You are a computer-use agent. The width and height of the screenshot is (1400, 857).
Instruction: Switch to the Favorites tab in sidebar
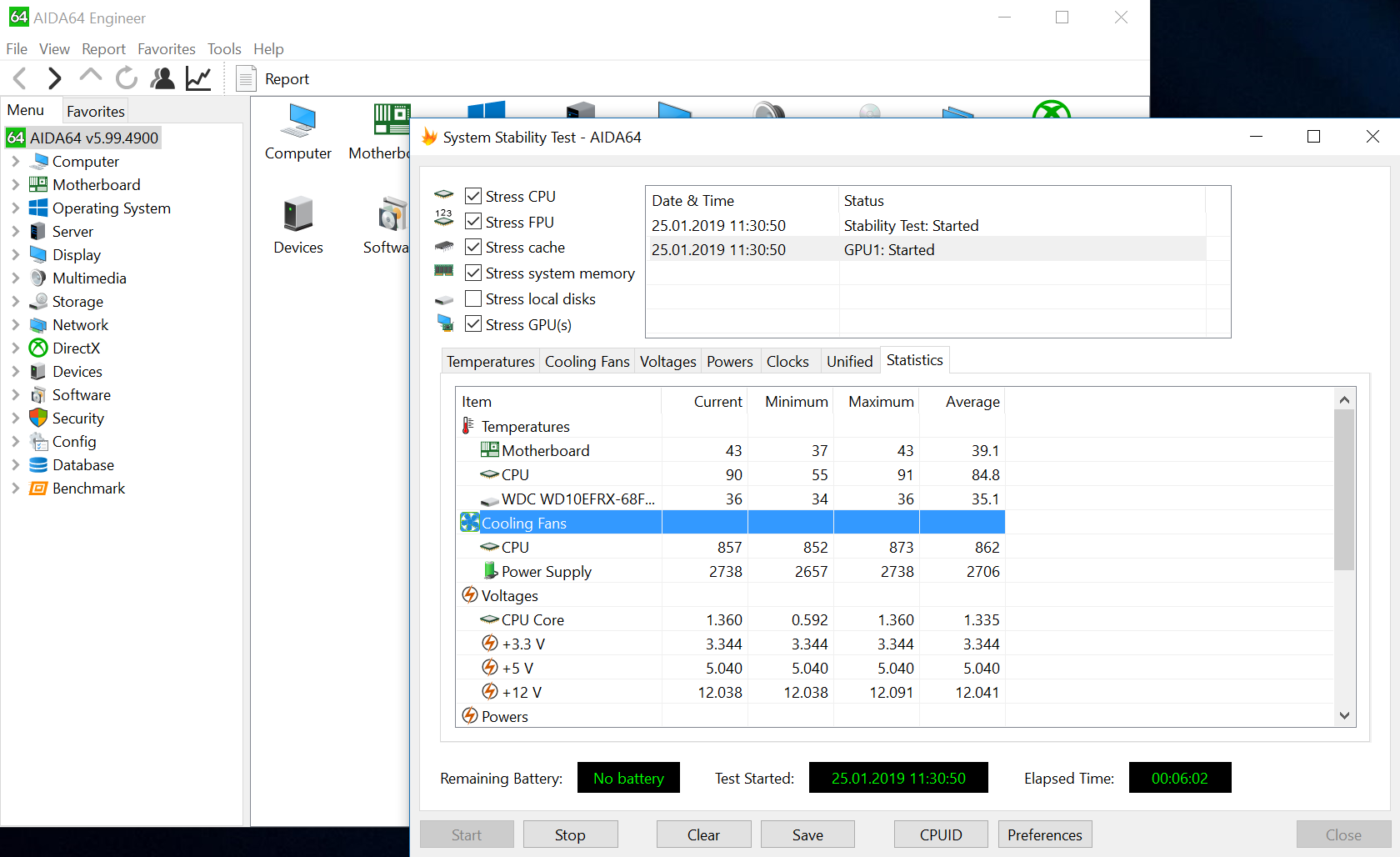coord(96,111)
